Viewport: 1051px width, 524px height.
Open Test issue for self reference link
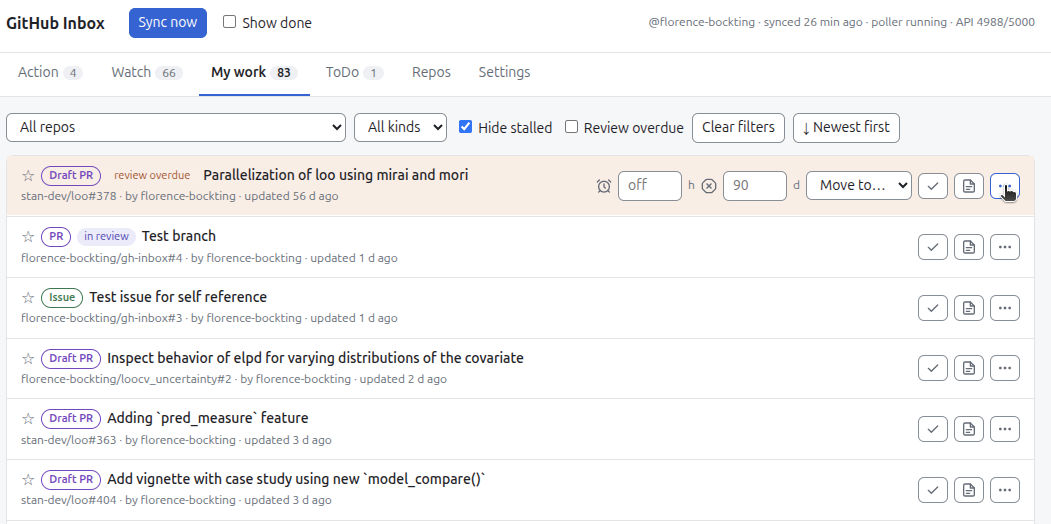click(x=178, y=298)
